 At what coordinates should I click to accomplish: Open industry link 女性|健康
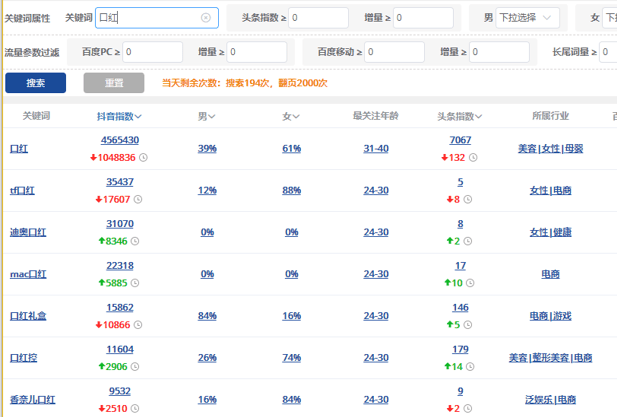tap(550, 232)
